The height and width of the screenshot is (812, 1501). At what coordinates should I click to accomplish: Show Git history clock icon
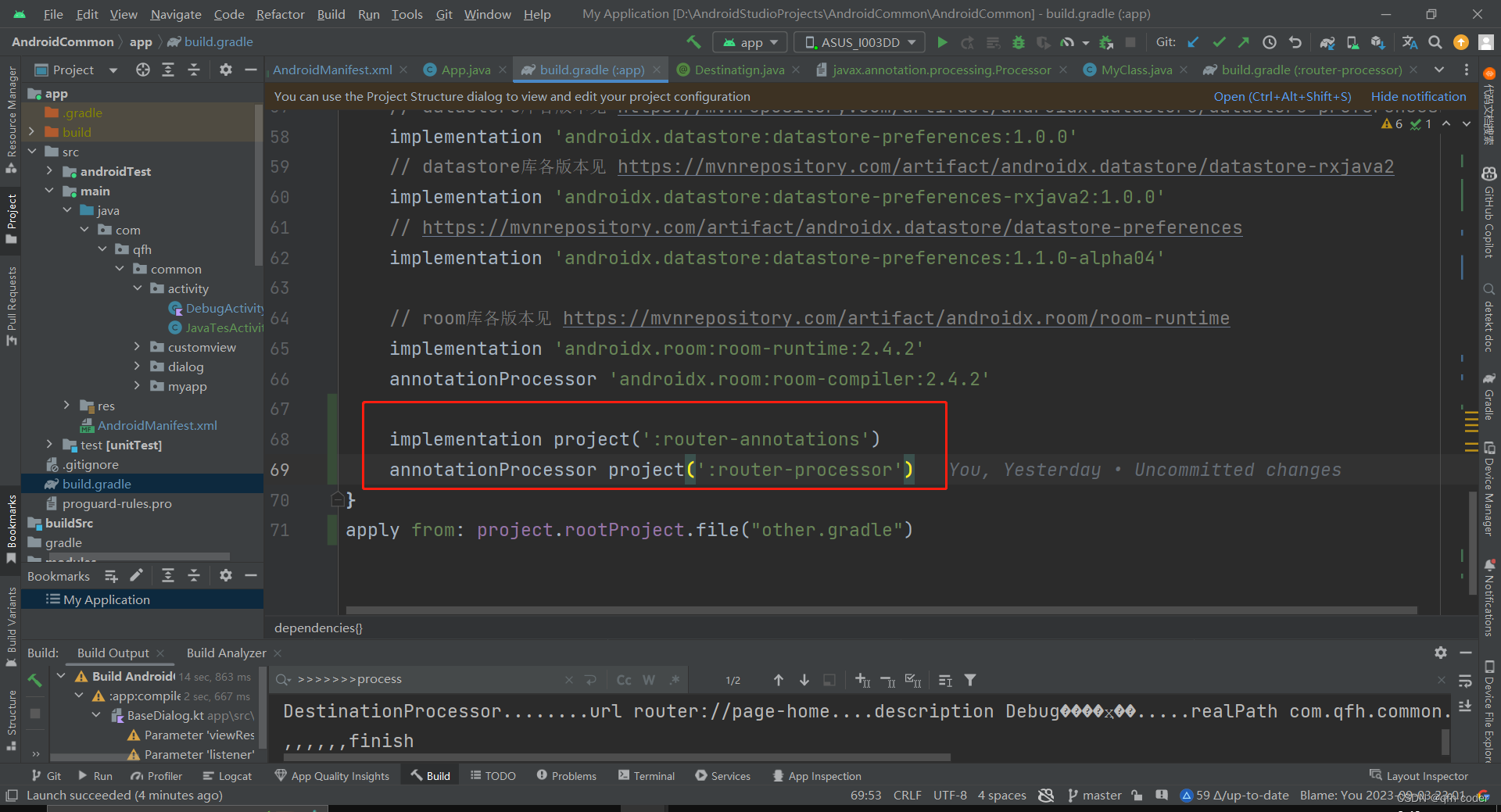click(x=1270, y=42)
